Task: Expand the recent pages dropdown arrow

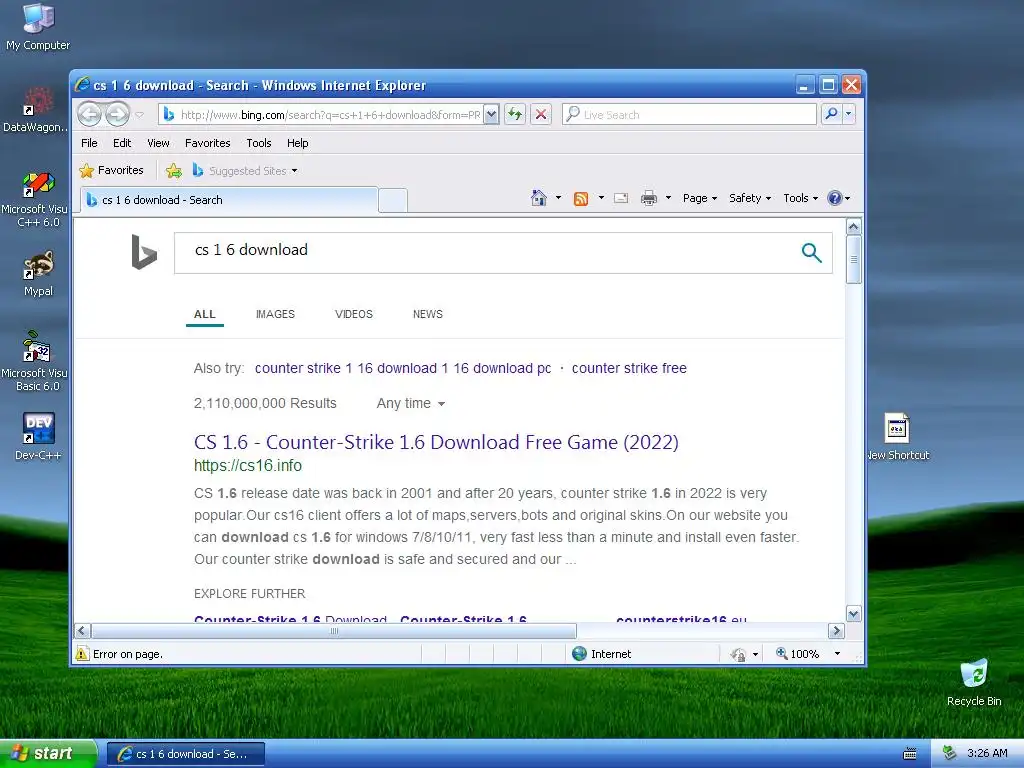Action: point(139,115)
